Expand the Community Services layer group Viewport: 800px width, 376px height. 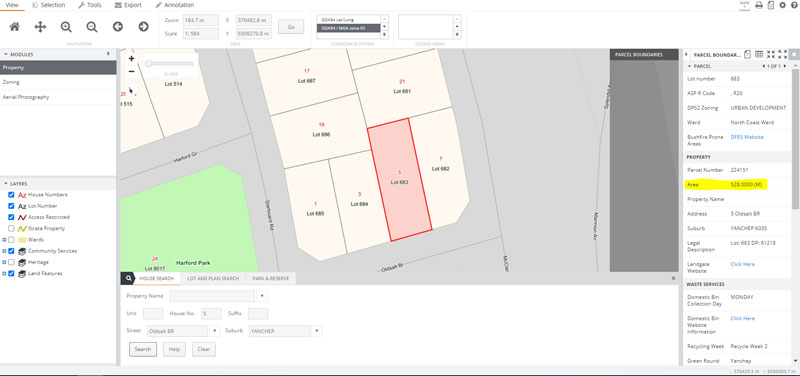coord(4,251)
